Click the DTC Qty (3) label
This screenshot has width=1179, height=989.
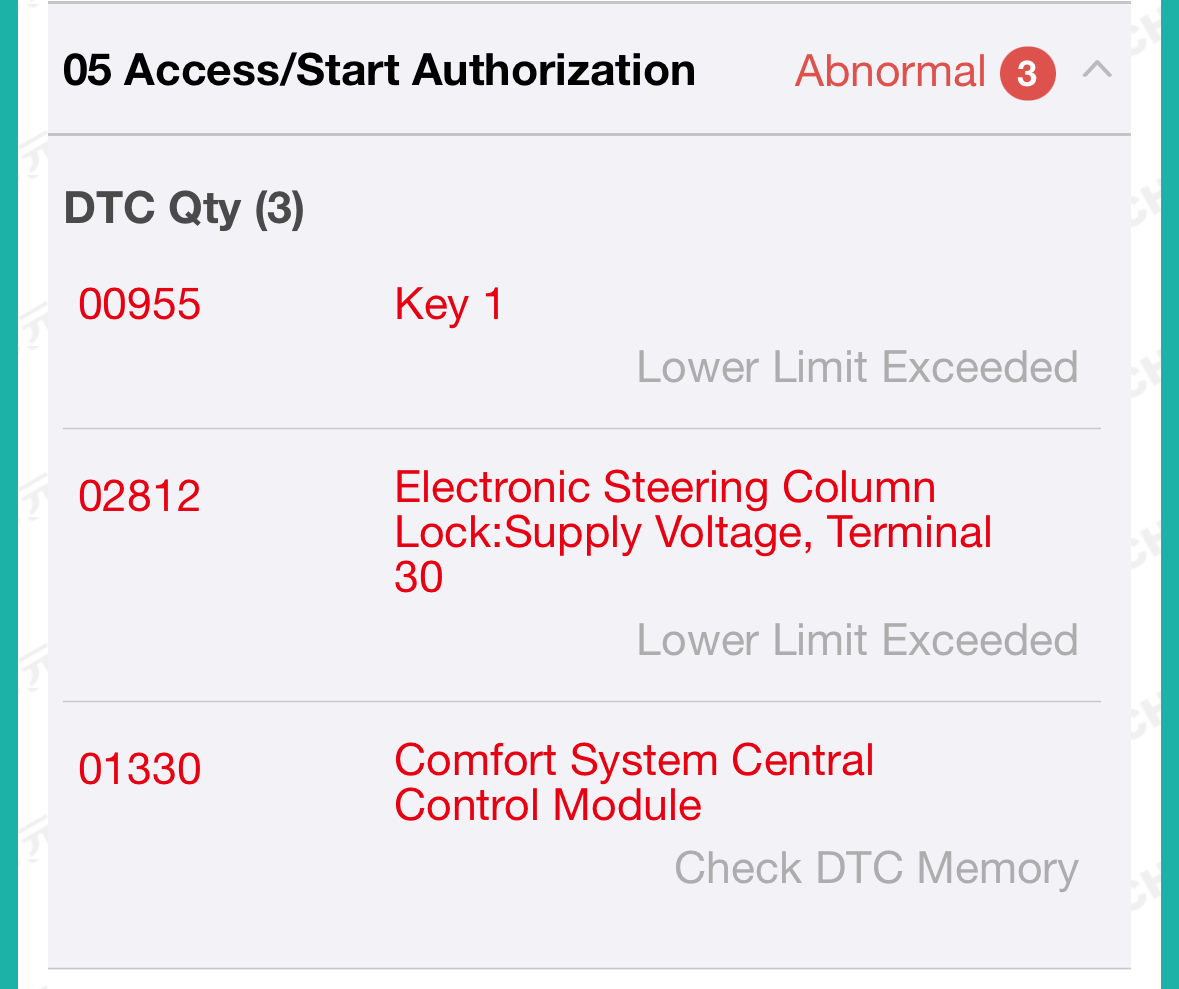coord(184,209)
